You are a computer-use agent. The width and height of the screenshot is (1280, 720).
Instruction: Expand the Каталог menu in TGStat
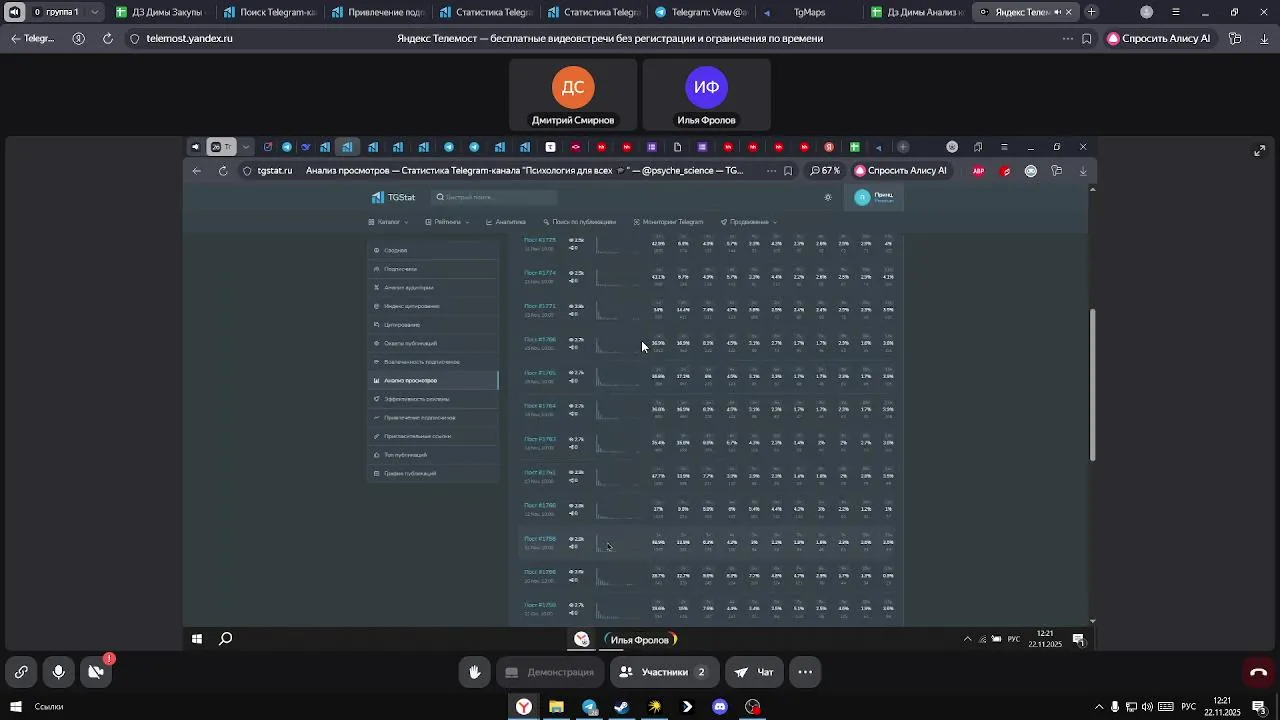[388, 222]
